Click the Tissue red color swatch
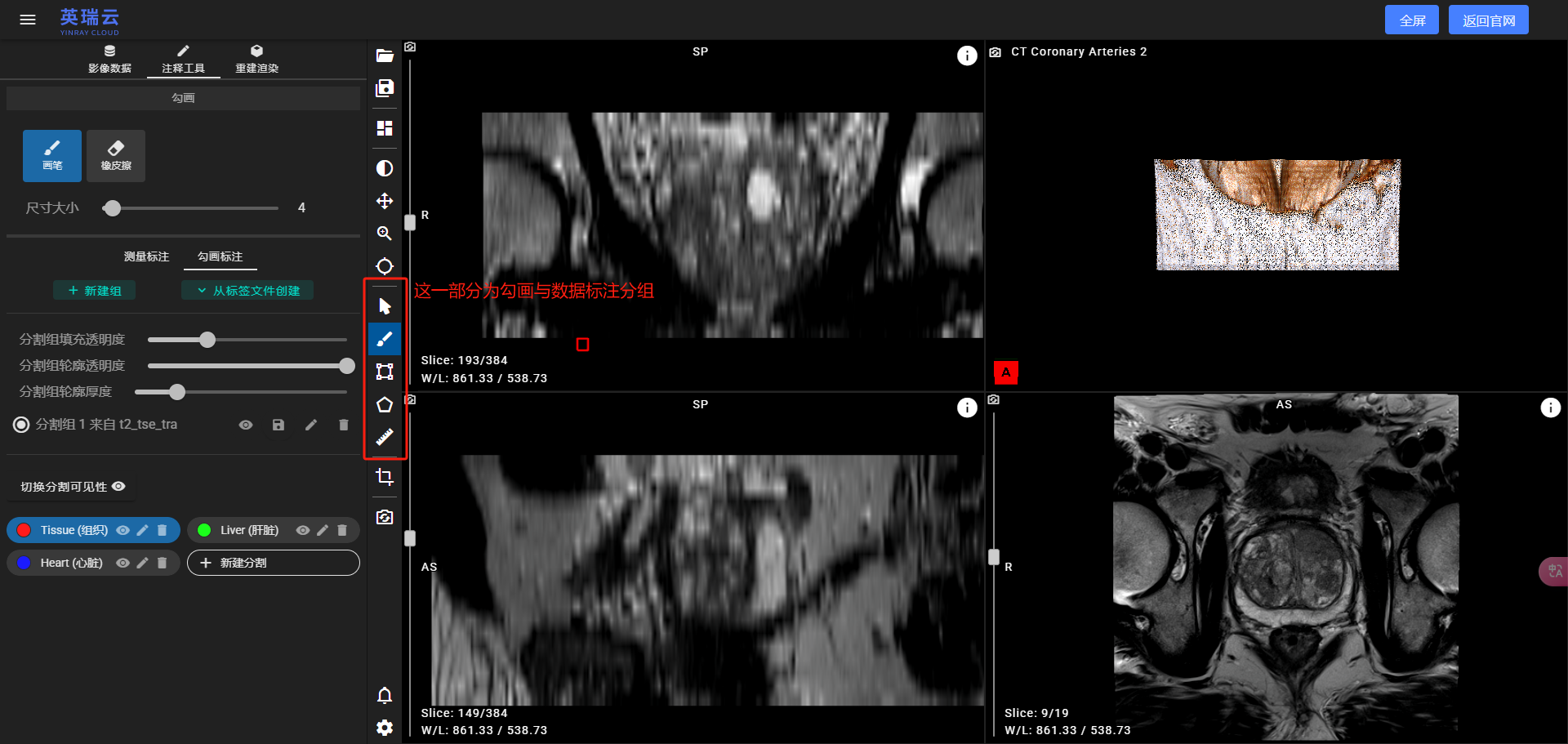The width and height of the screenshot is (1568, 744). pyautogui.click(x=24, y=530)
